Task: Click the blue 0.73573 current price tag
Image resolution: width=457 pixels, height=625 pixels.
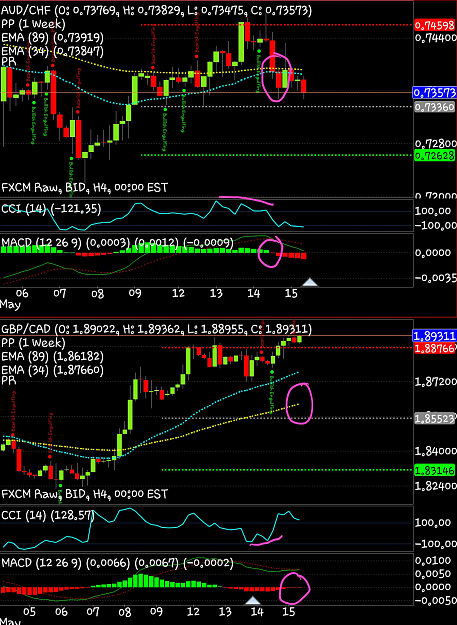Action: coord(435,93)
